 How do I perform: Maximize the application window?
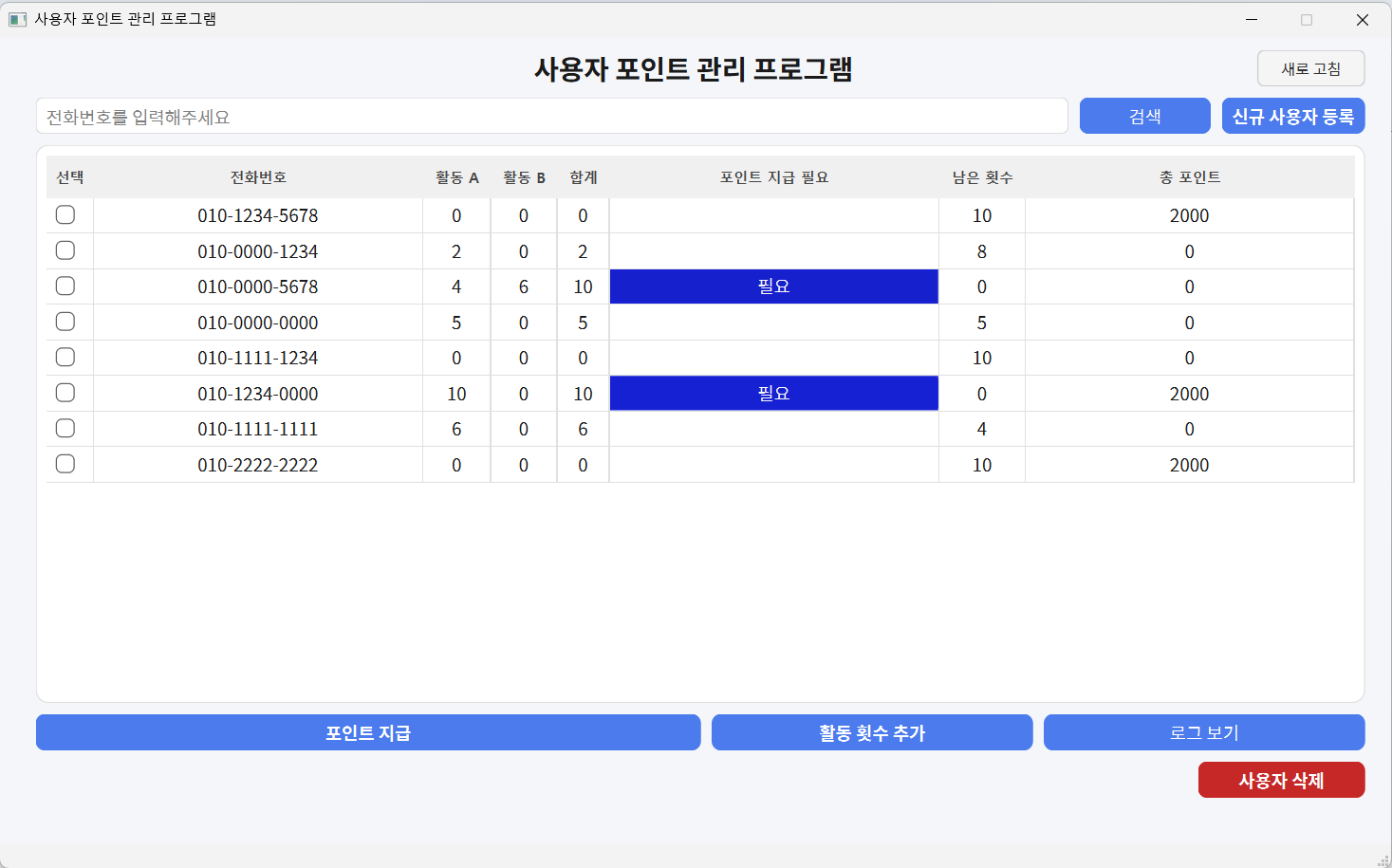click(1307, 20)
